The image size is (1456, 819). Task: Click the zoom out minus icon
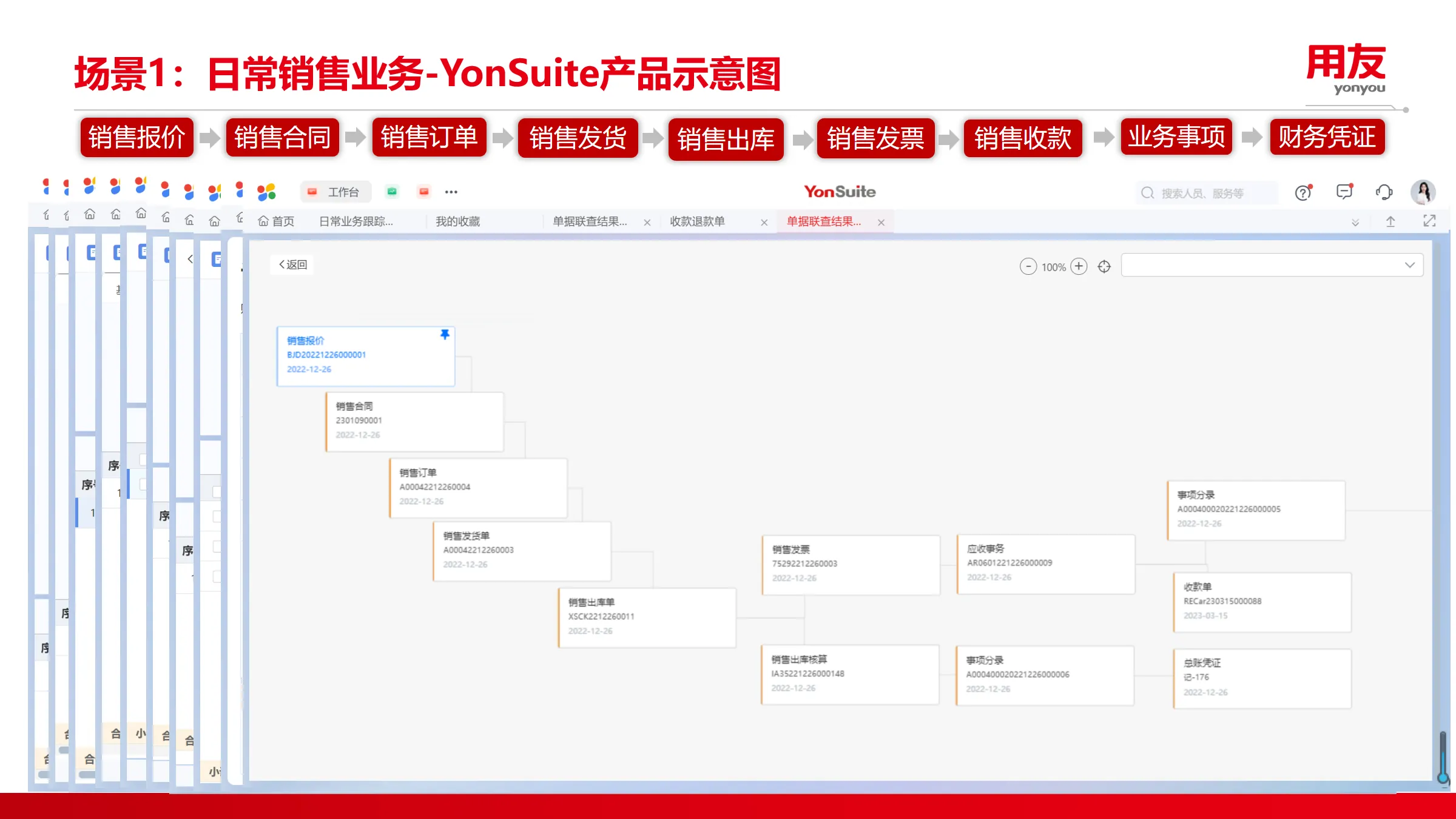(x=1028, y=266)
